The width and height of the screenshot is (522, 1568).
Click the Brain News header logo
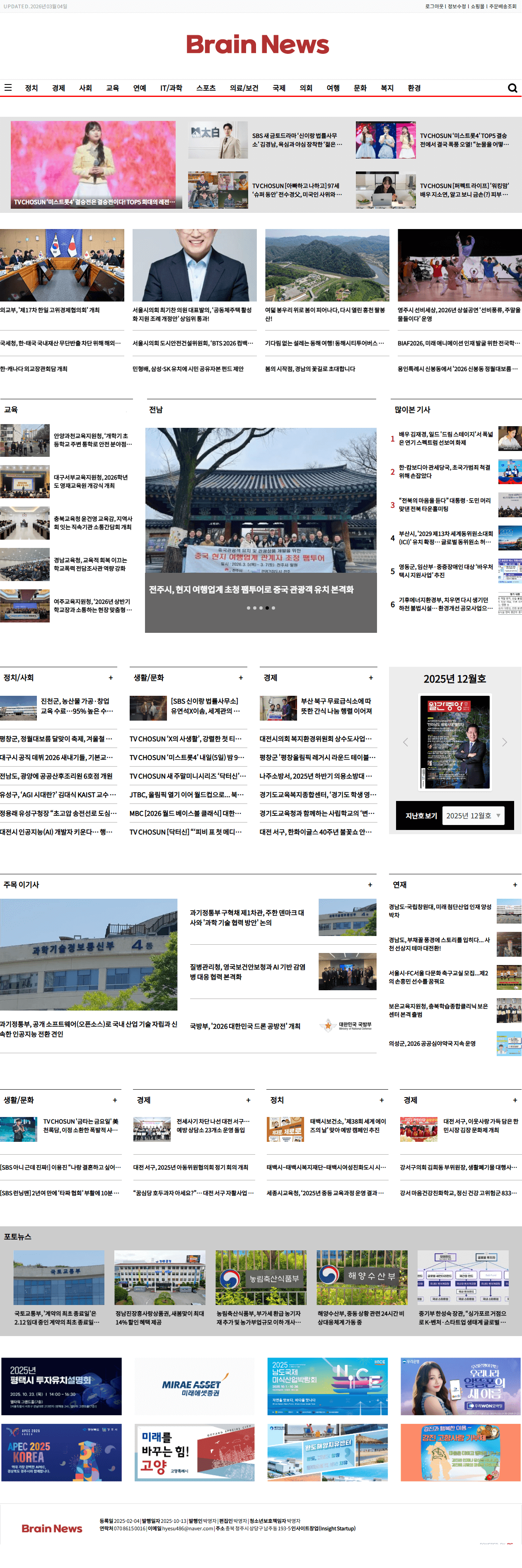(258, 44)
